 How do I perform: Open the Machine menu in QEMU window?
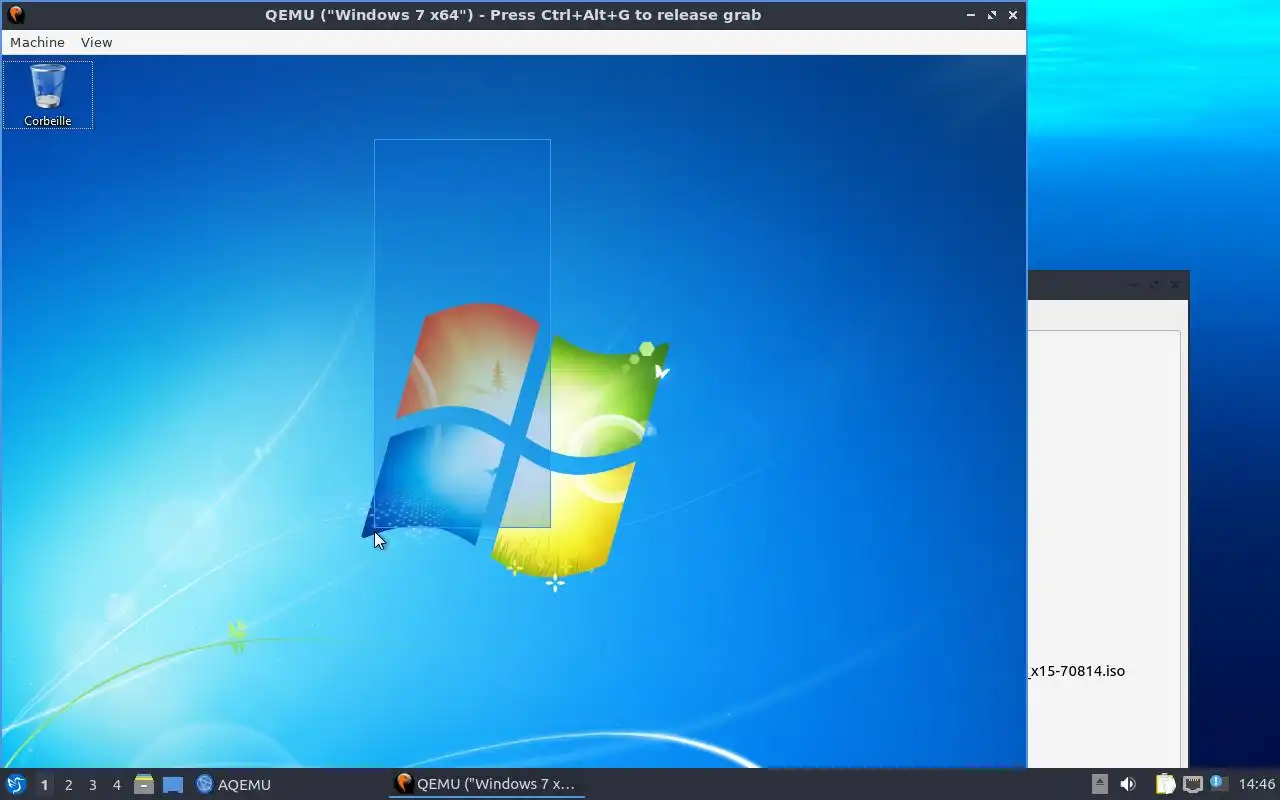pos(37,42)
